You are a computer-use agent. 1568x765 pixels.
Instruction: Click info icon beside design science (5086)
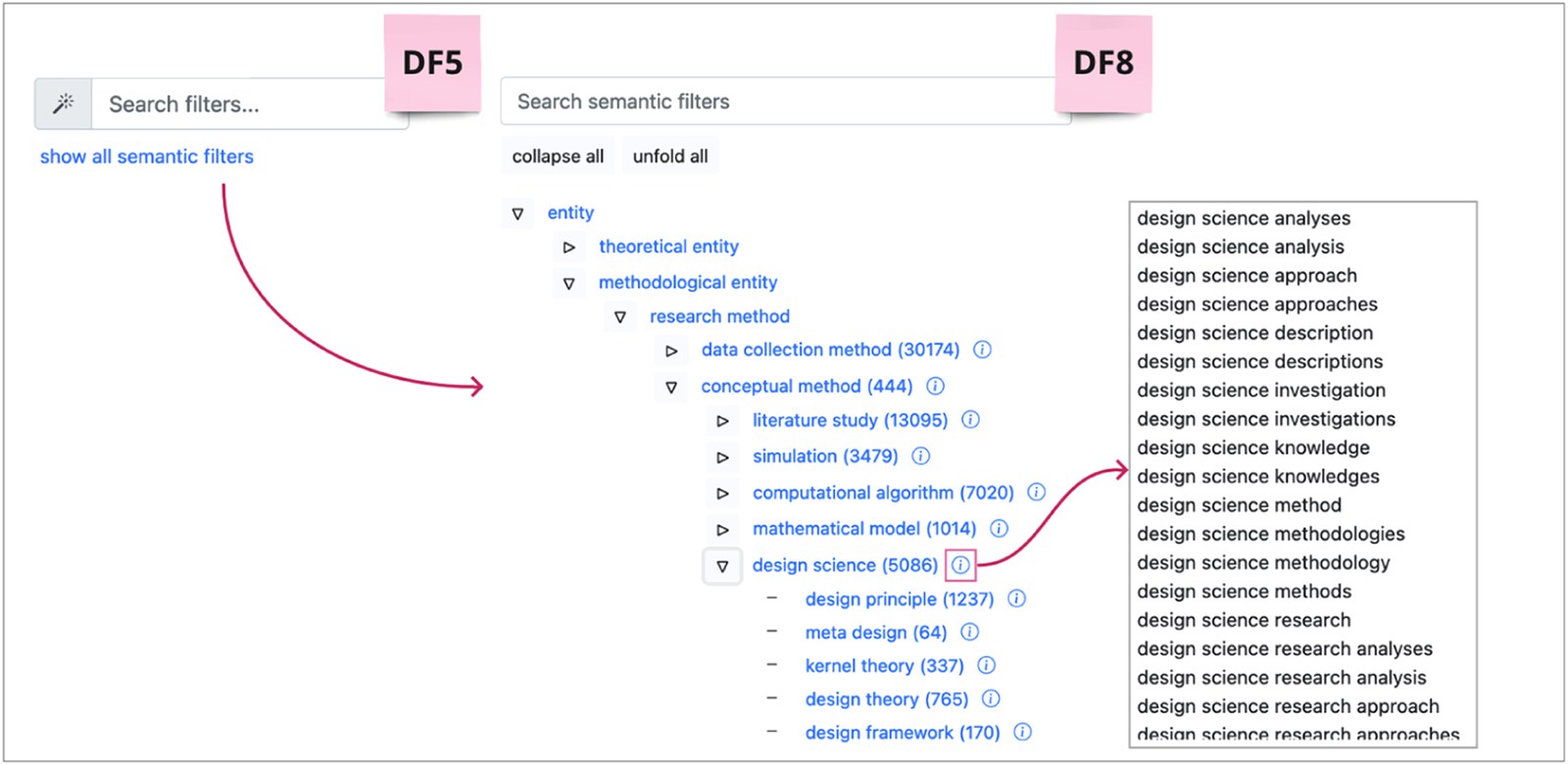coord(960,565)
